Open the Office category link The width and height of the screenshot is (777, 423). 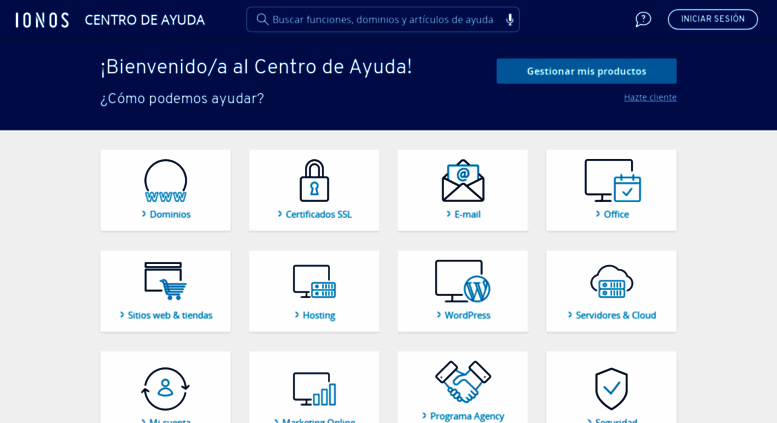(x=611, y=214)
